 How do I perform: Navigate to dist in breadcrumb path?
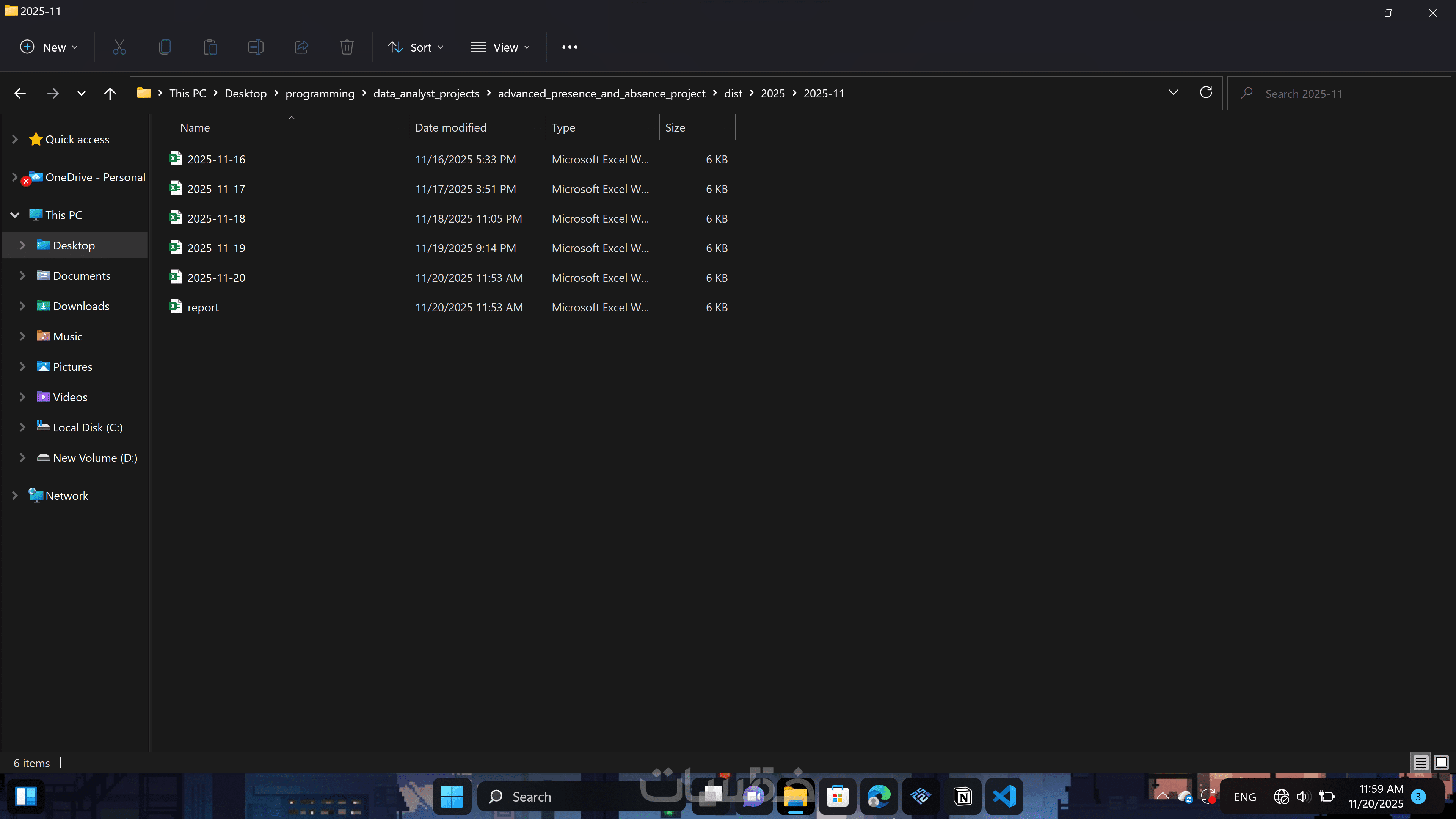(x=733, y=93)
